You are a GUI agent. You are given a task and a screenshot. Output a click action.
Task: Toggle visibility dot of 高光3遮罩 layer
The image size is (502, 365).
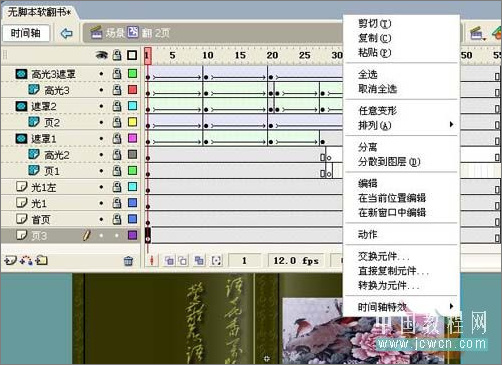pos(101,74)
